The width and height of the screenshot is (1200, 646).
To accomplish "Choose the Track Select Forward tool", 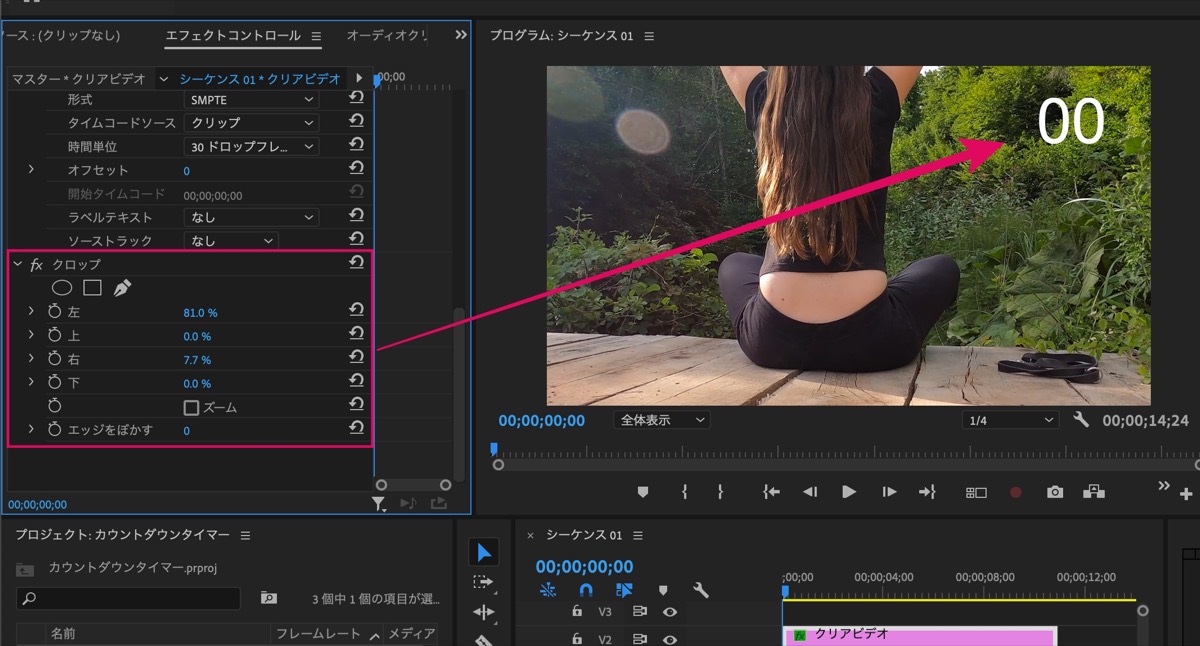I will tap(484, 582).
